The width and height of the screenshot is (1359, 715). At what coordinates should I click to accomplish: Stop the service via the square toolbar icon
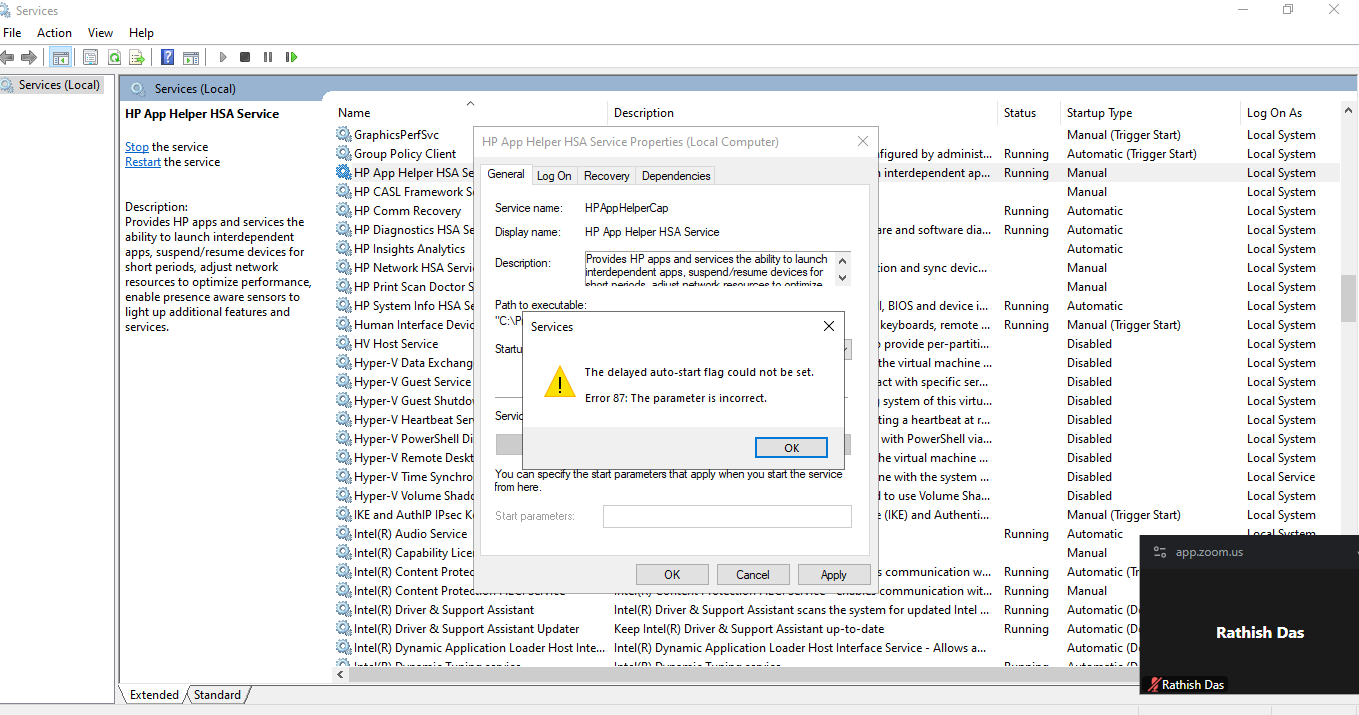point(245,57)
